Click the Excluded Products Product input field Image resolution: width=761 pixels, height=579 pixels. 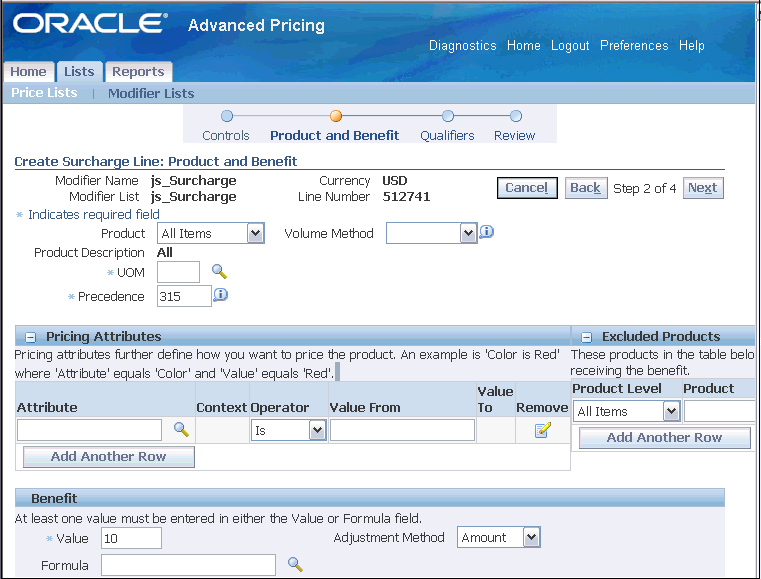[720, 412]
